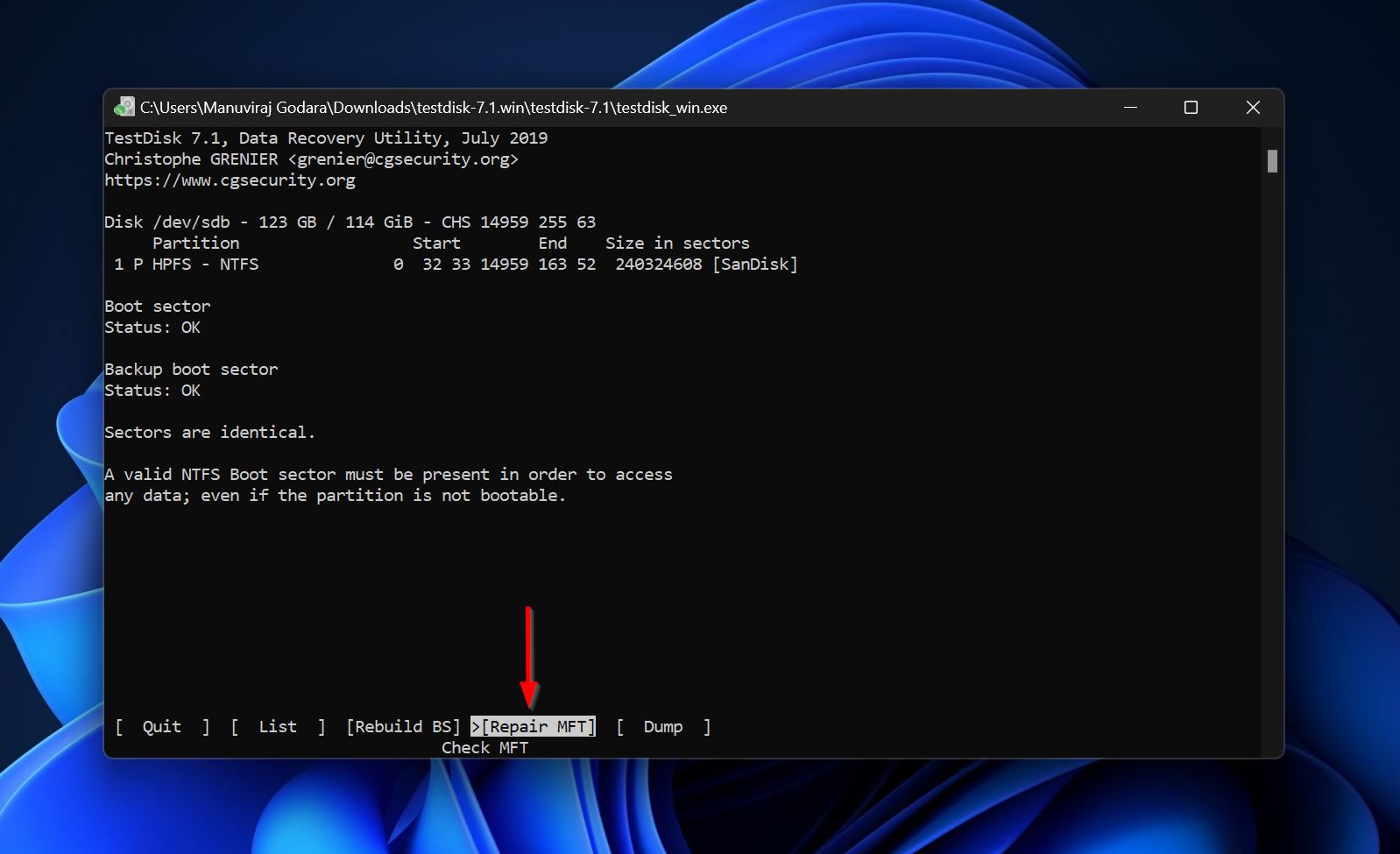Click the console vertical scrollbar thumb
The height and width of the screenshot is (854, 1400).
tap(1272, 161)
